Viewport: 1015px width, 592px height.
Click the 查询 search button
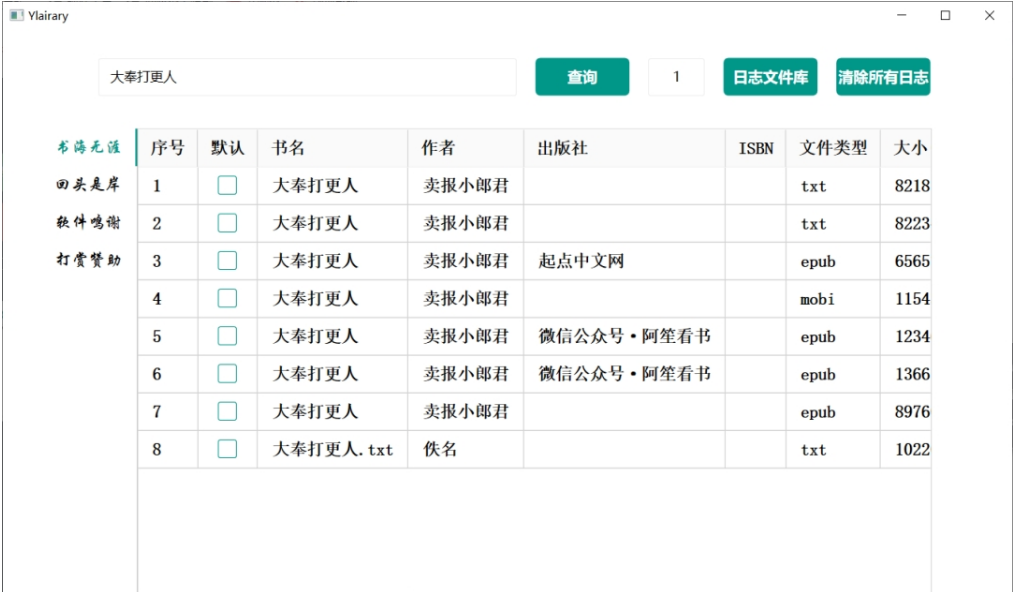point(582,77)
